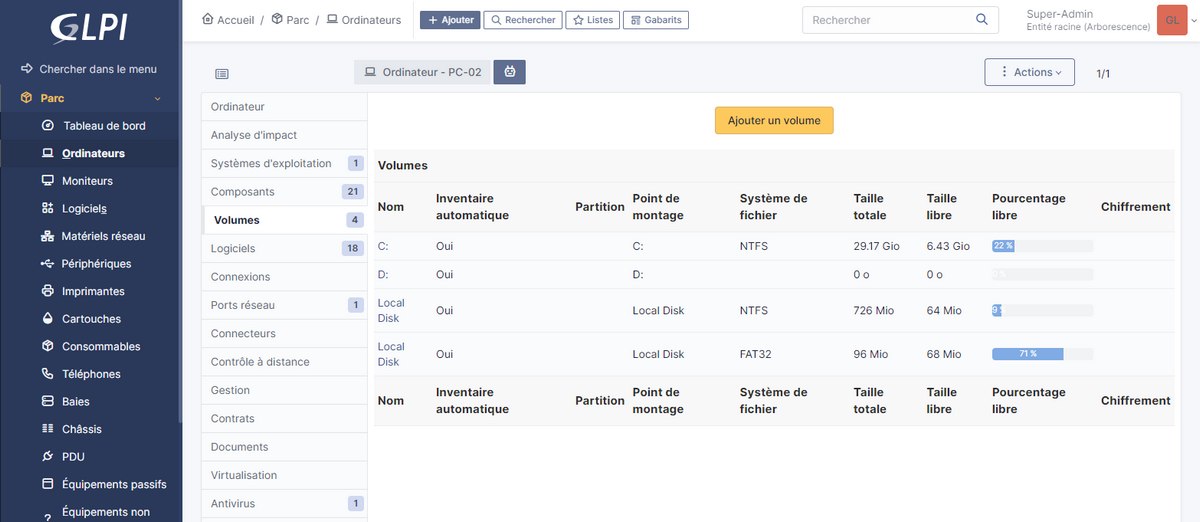Click the Ajouter un volume button
The height and width of the screenshot is (522, 1200).
[x=774, y=120]
